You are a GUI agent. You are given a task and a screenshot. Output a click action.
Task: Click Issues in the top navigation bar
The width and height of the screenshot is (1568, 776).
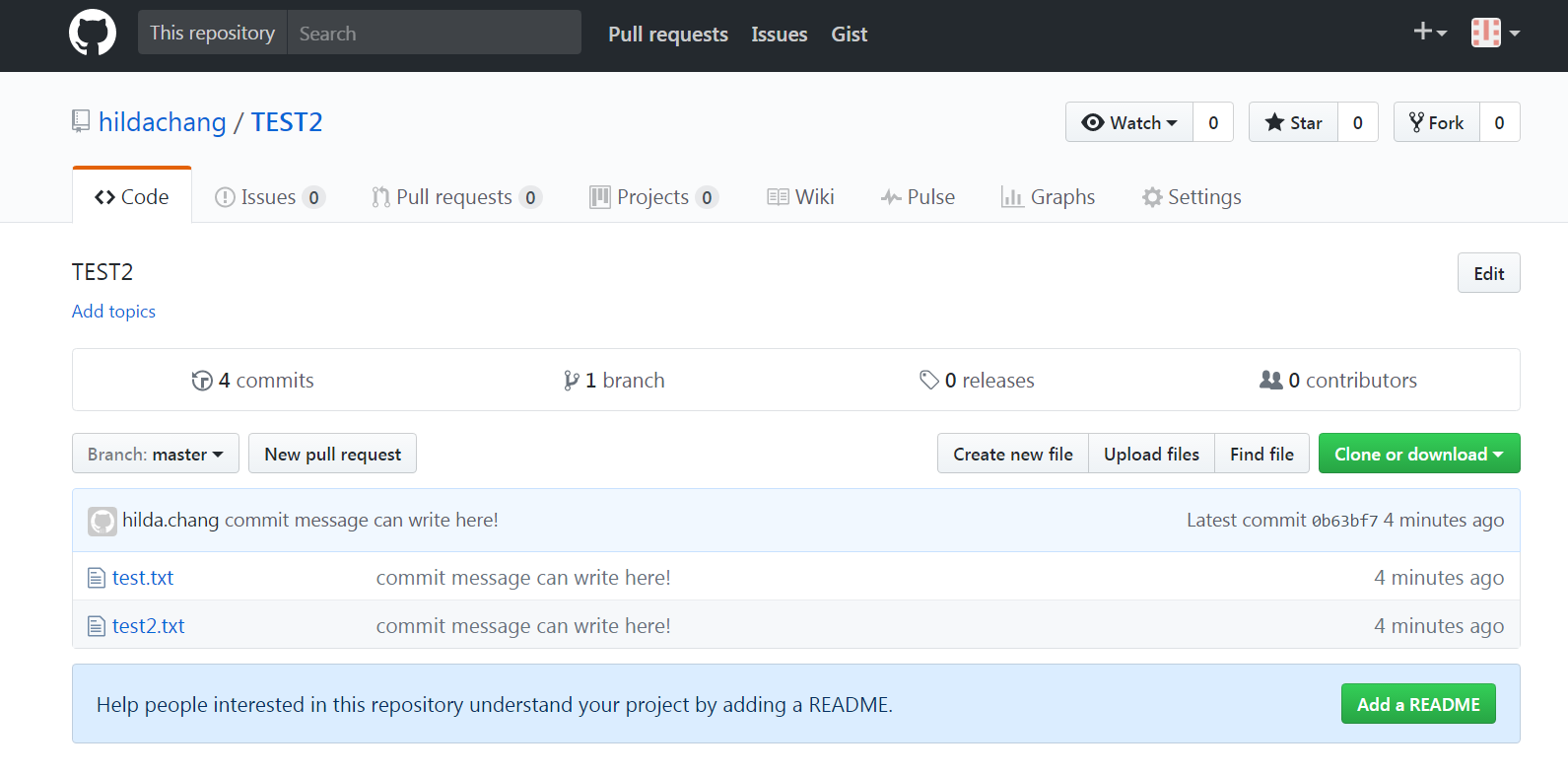(780, 34)
